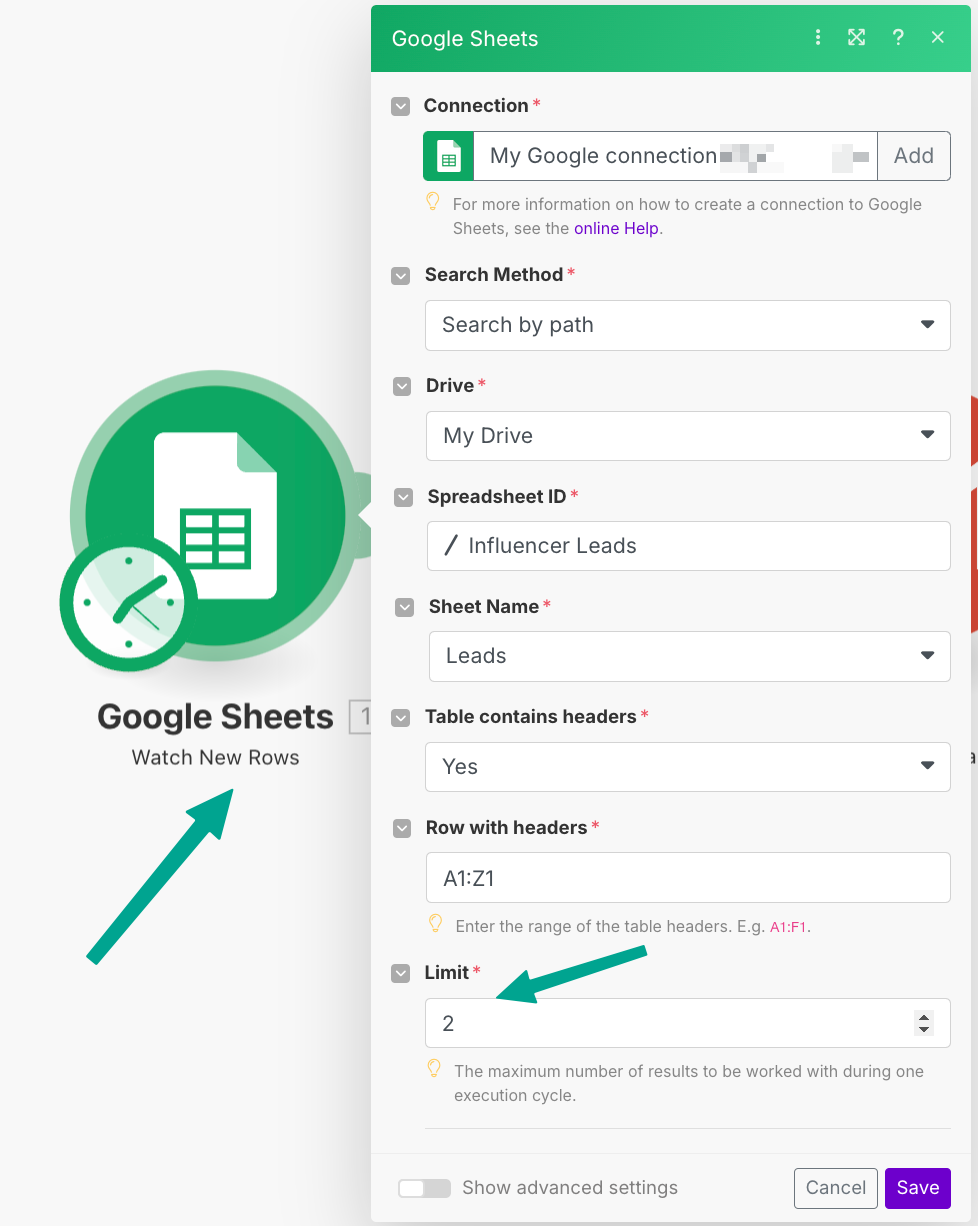
Task: Close the Google Sheets settings panel
Action: pos(938,38)
